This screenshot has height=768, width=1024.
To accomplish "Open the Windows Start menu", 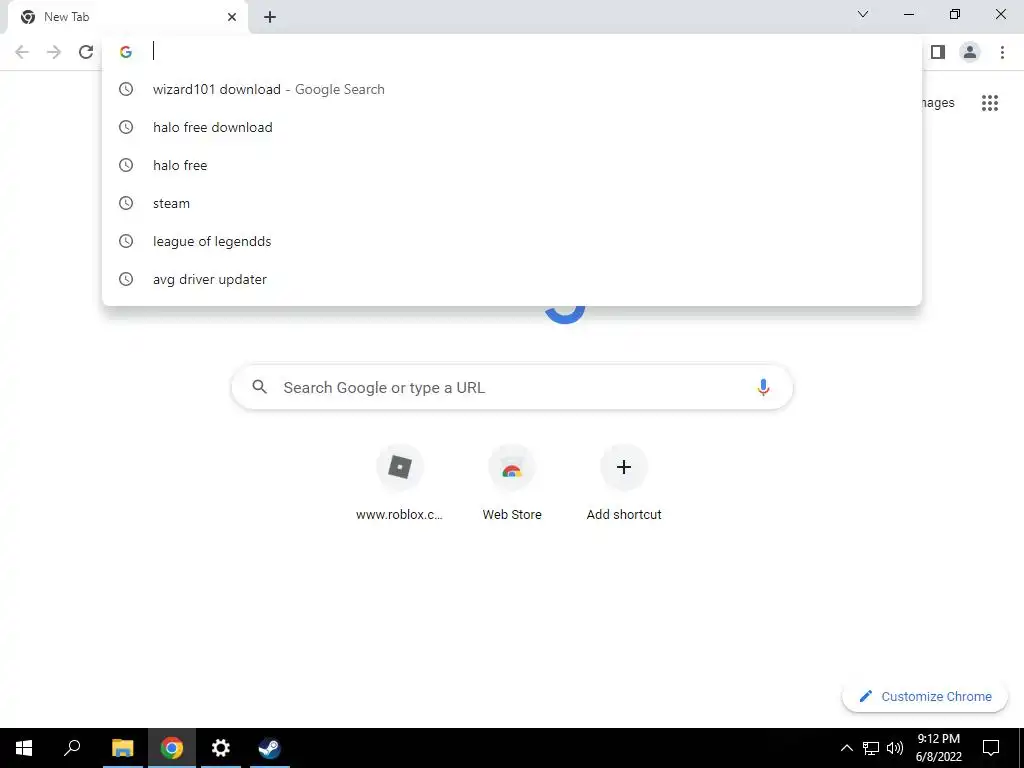I will (x=24, y=748).
